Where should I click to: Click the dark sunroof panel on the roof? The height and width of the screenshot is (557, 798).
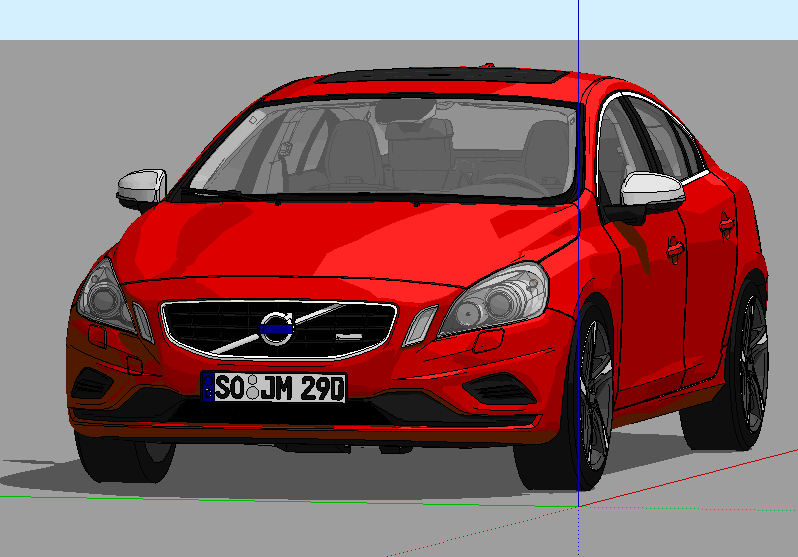click(442, 76)
